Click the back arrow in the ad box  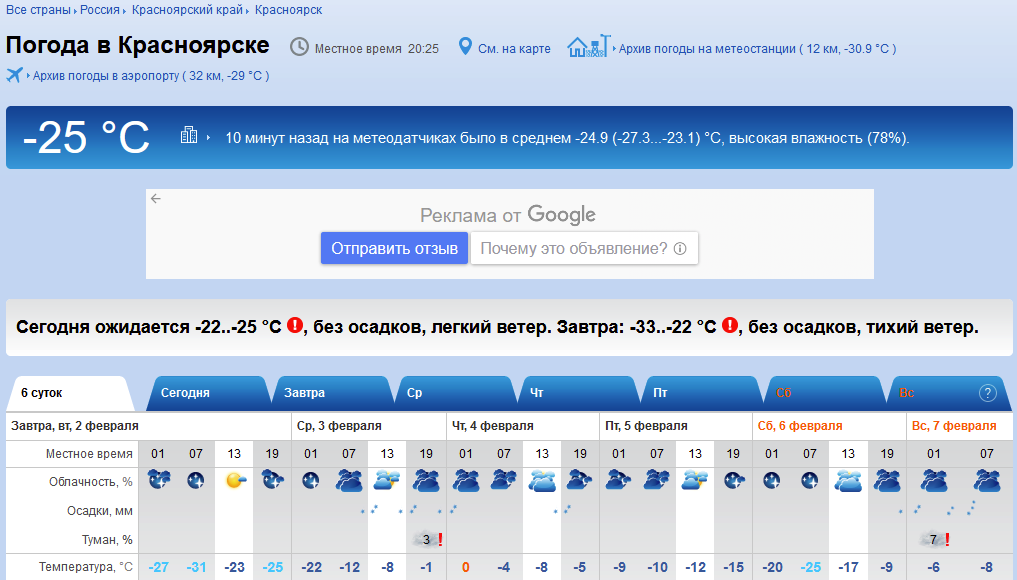pos(156,198)
